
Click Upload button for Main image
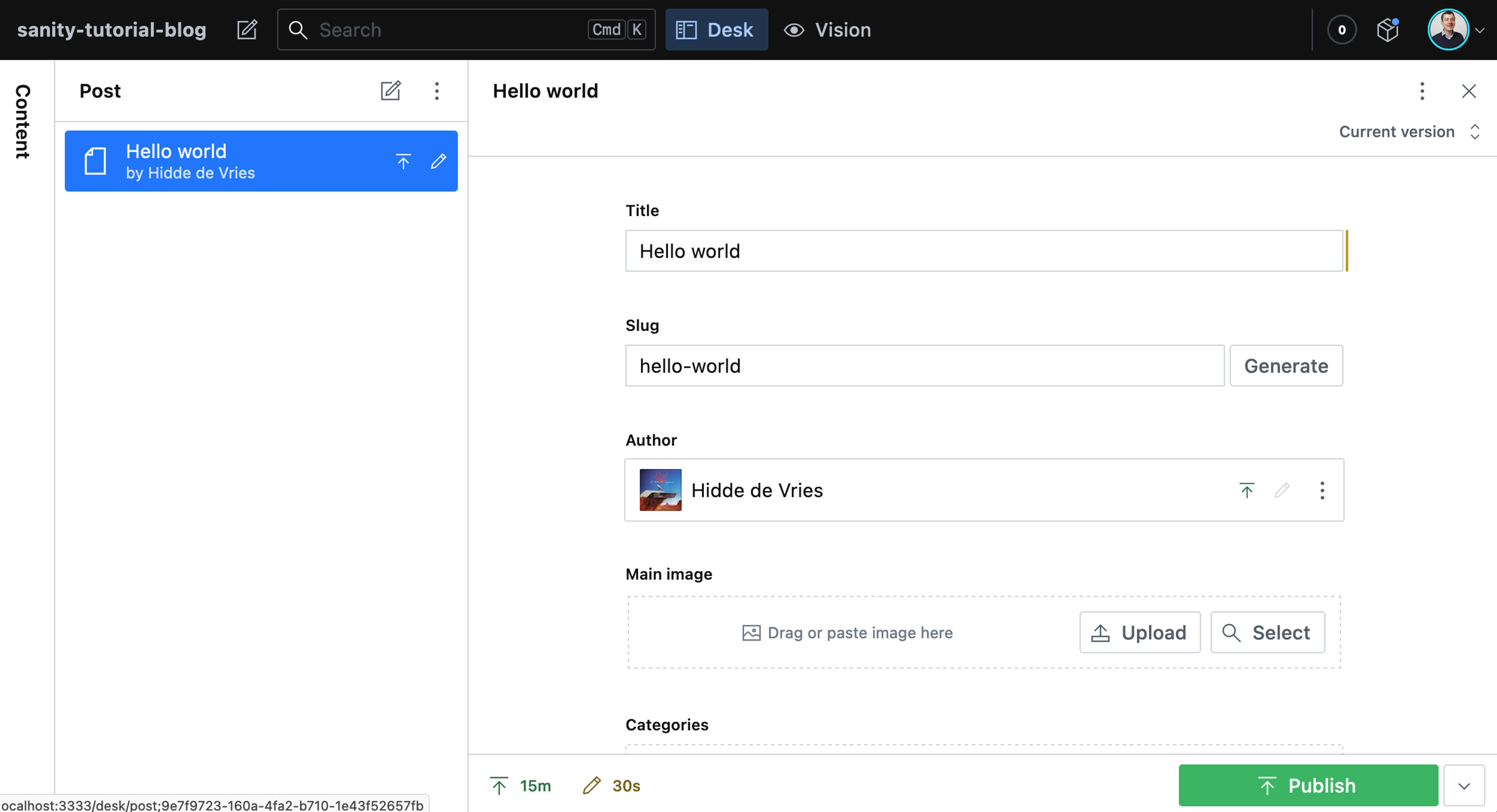tap(1140, 632)
